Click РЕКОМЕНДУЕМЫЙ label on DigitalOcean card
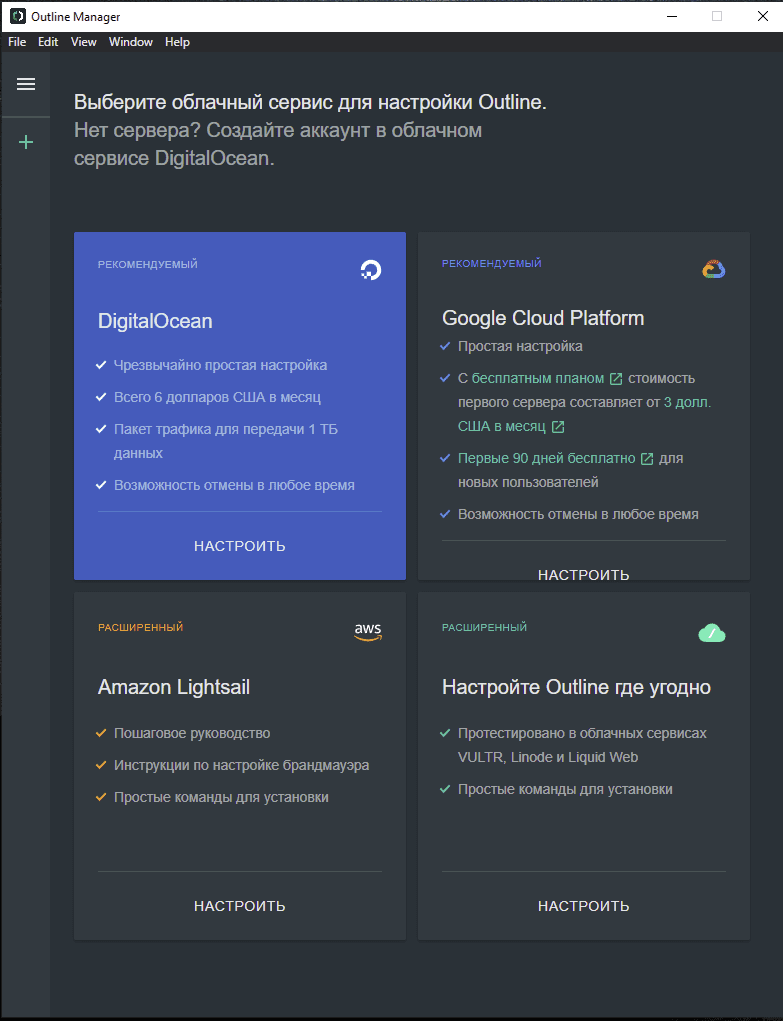Viewport: 783px width, 1021px height. pyautogui.click(x=148, y=264)
